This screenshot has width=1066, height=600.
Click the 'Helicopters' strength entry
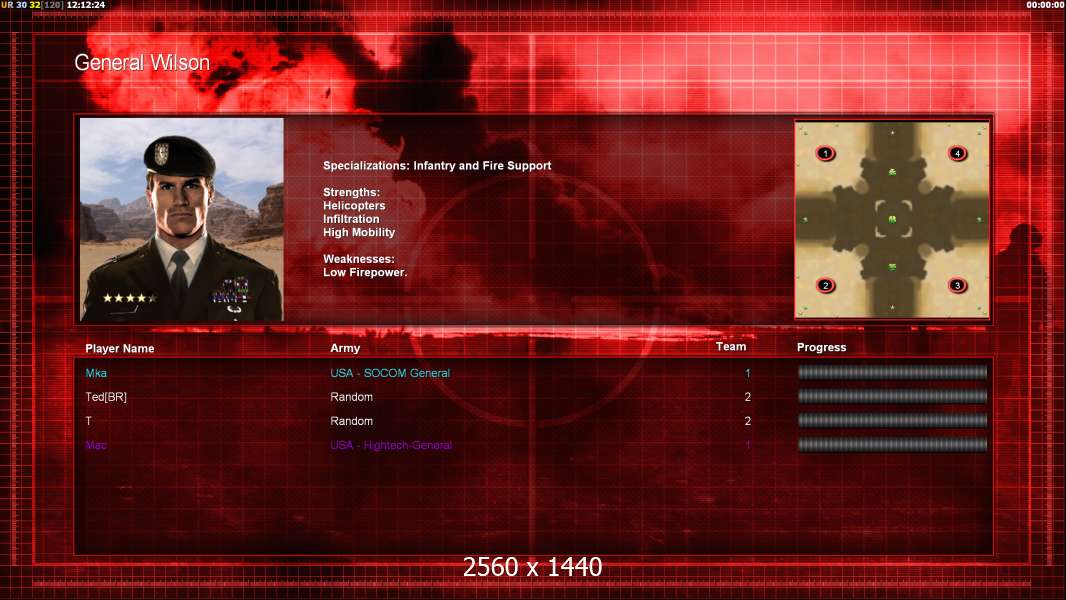pos(354,206)
